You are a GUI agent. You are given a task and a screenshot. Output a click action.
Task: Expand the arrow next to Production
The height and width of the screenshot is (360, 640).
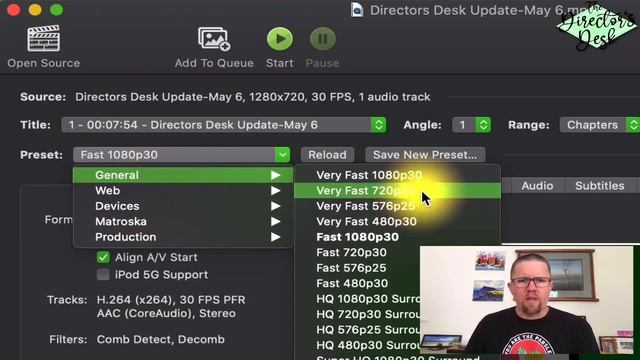(276, 237)
